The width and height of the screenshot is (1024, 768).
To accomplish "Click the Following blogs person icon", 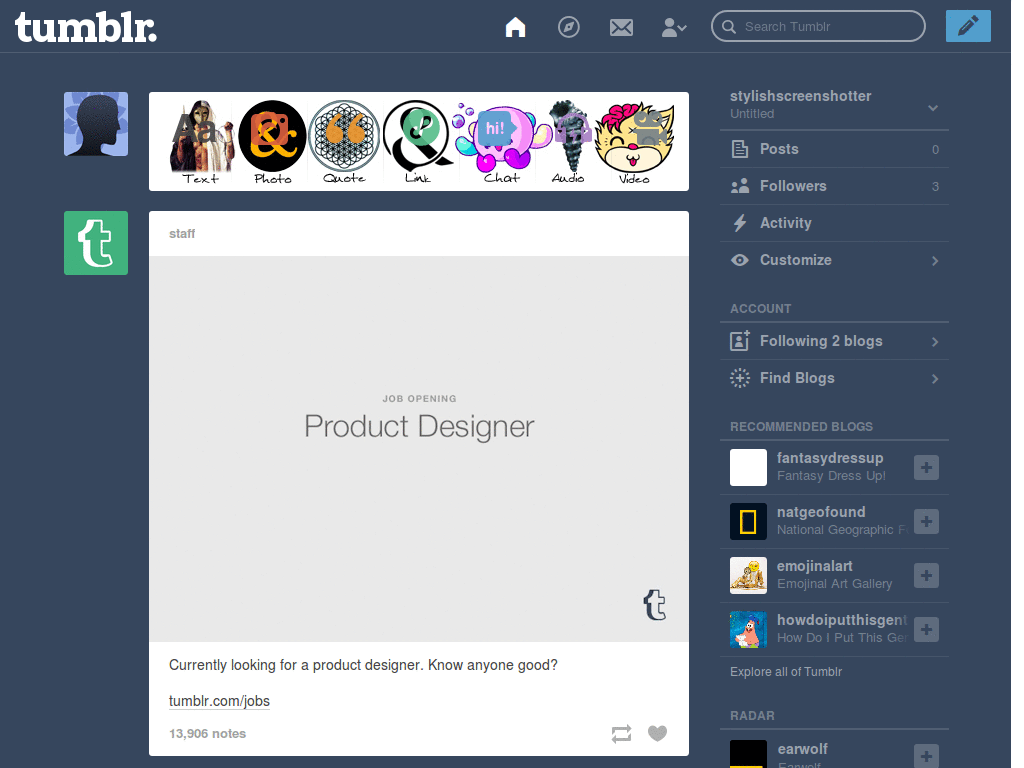I will pyautogui.click(x=740, y=341).
